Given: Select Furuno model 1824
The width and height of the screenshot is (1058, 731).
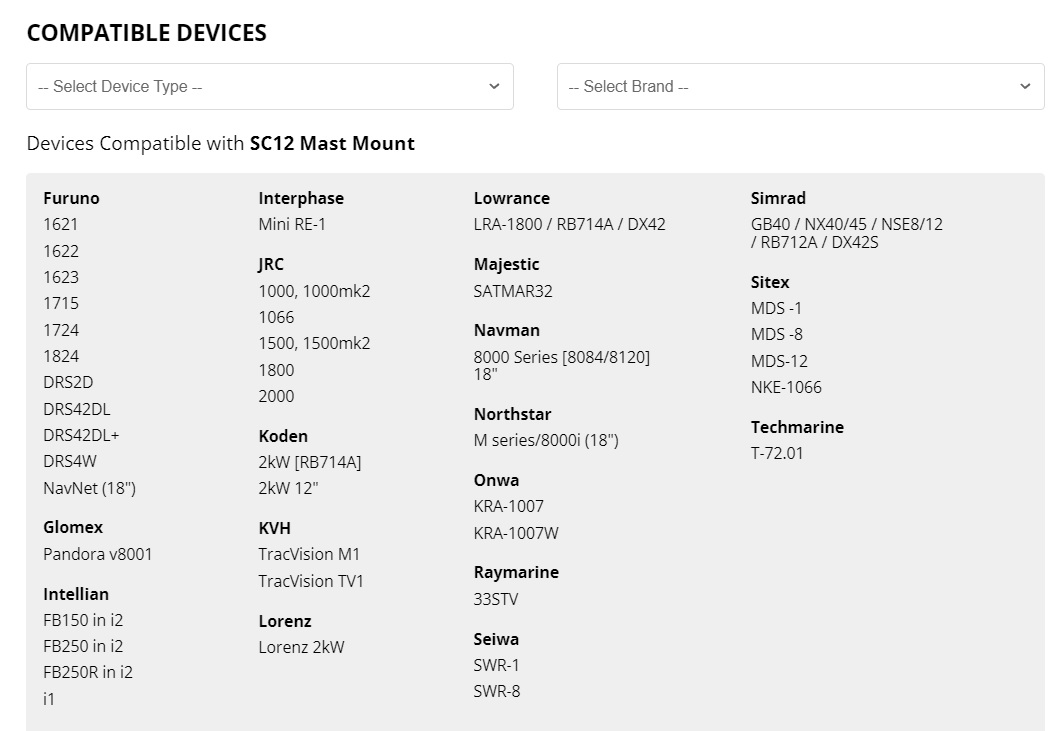Looking at the screenshot, I should [61, 356].
